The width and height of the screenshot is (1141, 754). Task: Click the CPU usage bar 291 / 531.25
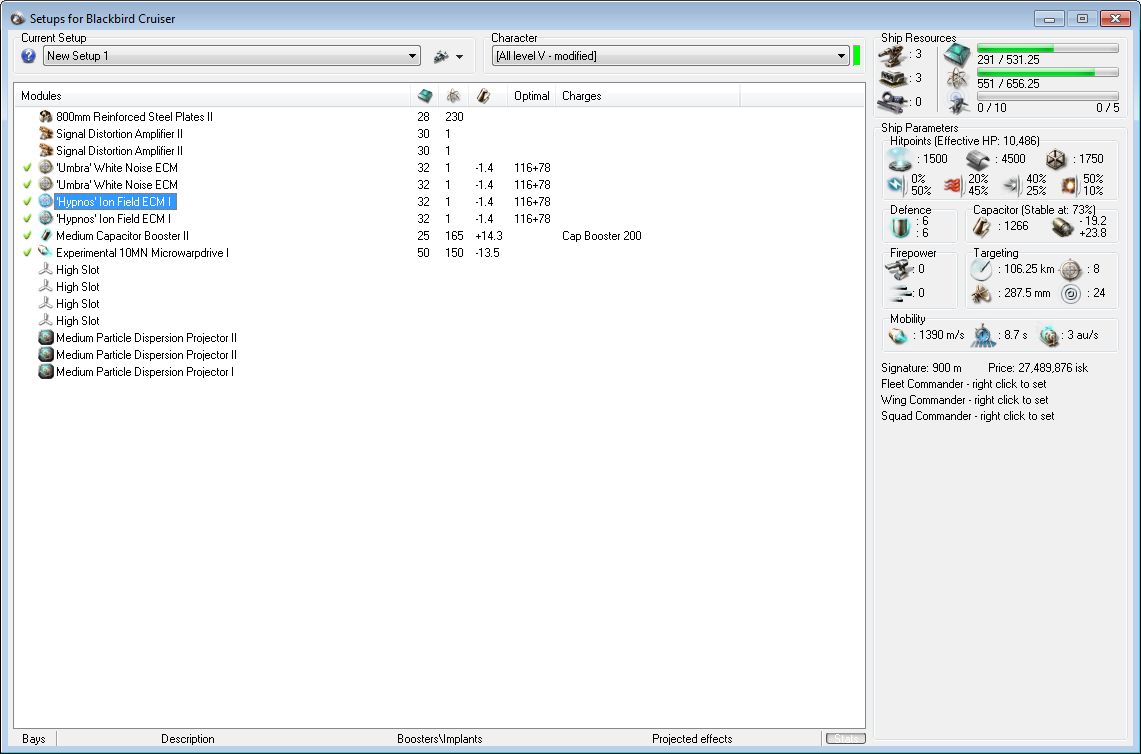[x=1047, y=49]
